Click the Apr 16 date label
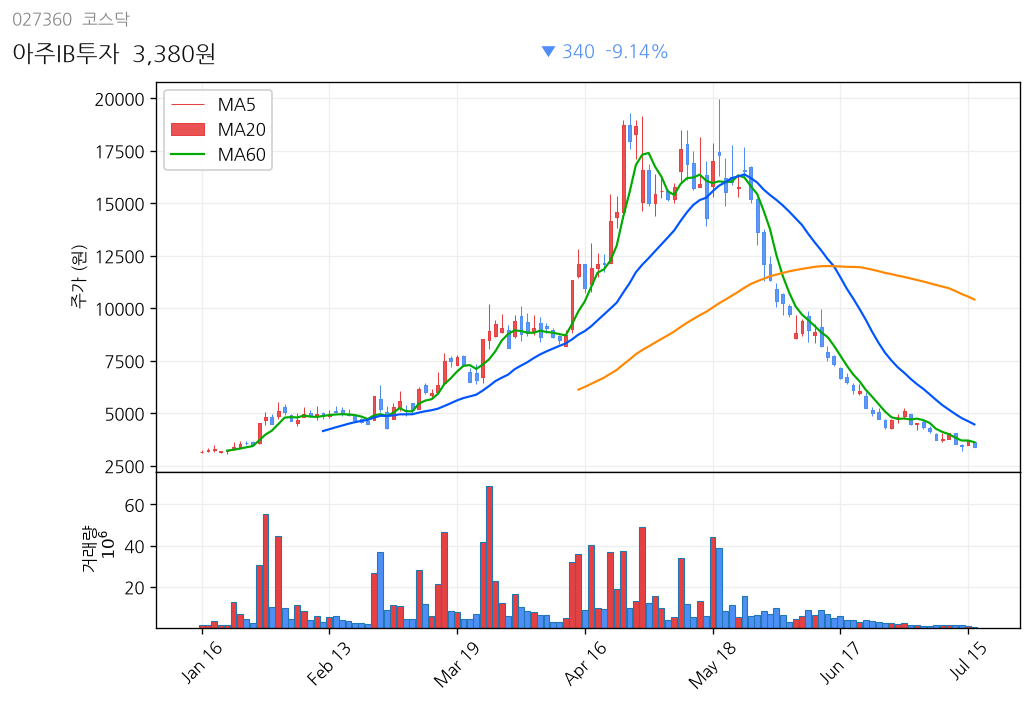Viewport: 1032px width, 704px height. (585, 663)
